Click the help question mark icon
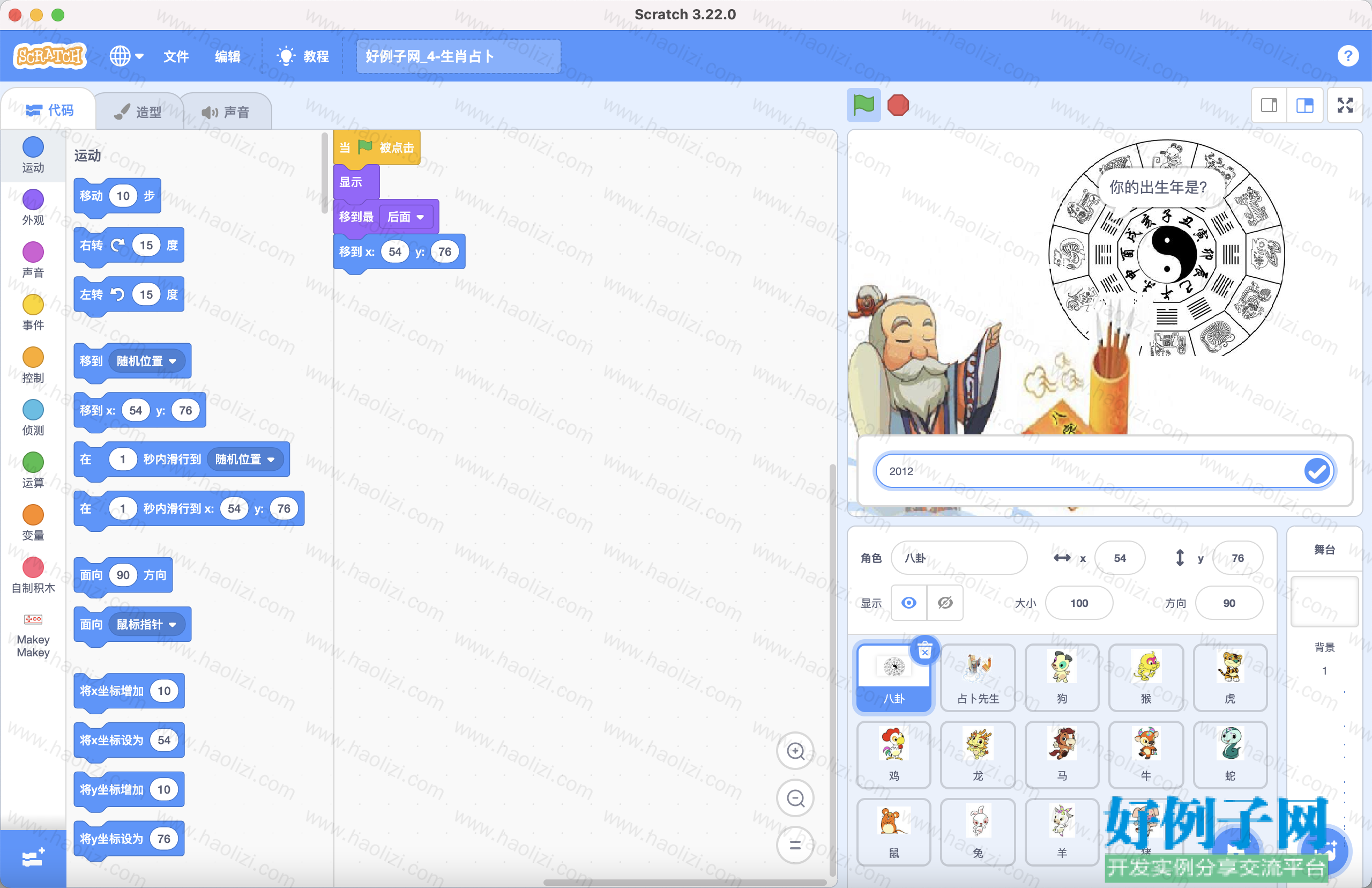This screenshot has height=888, width=1372. [1348, 56]
